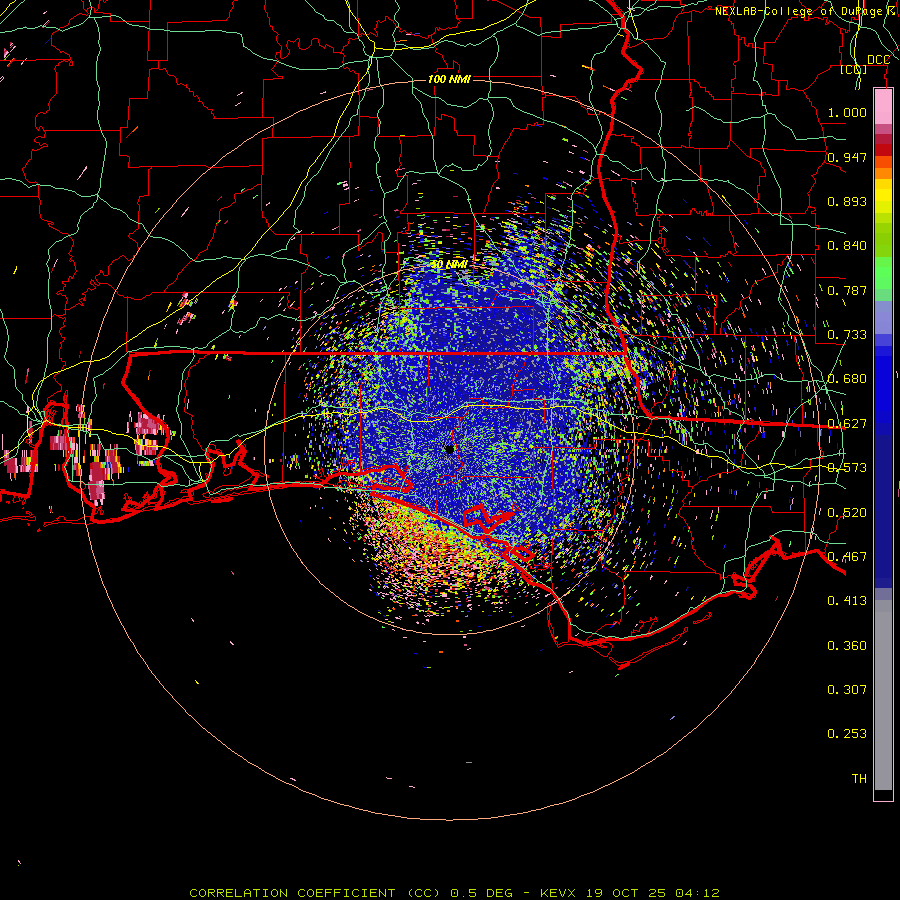Select the 0.467 scale value
900x900 pixels.
(x=847, y=557)
